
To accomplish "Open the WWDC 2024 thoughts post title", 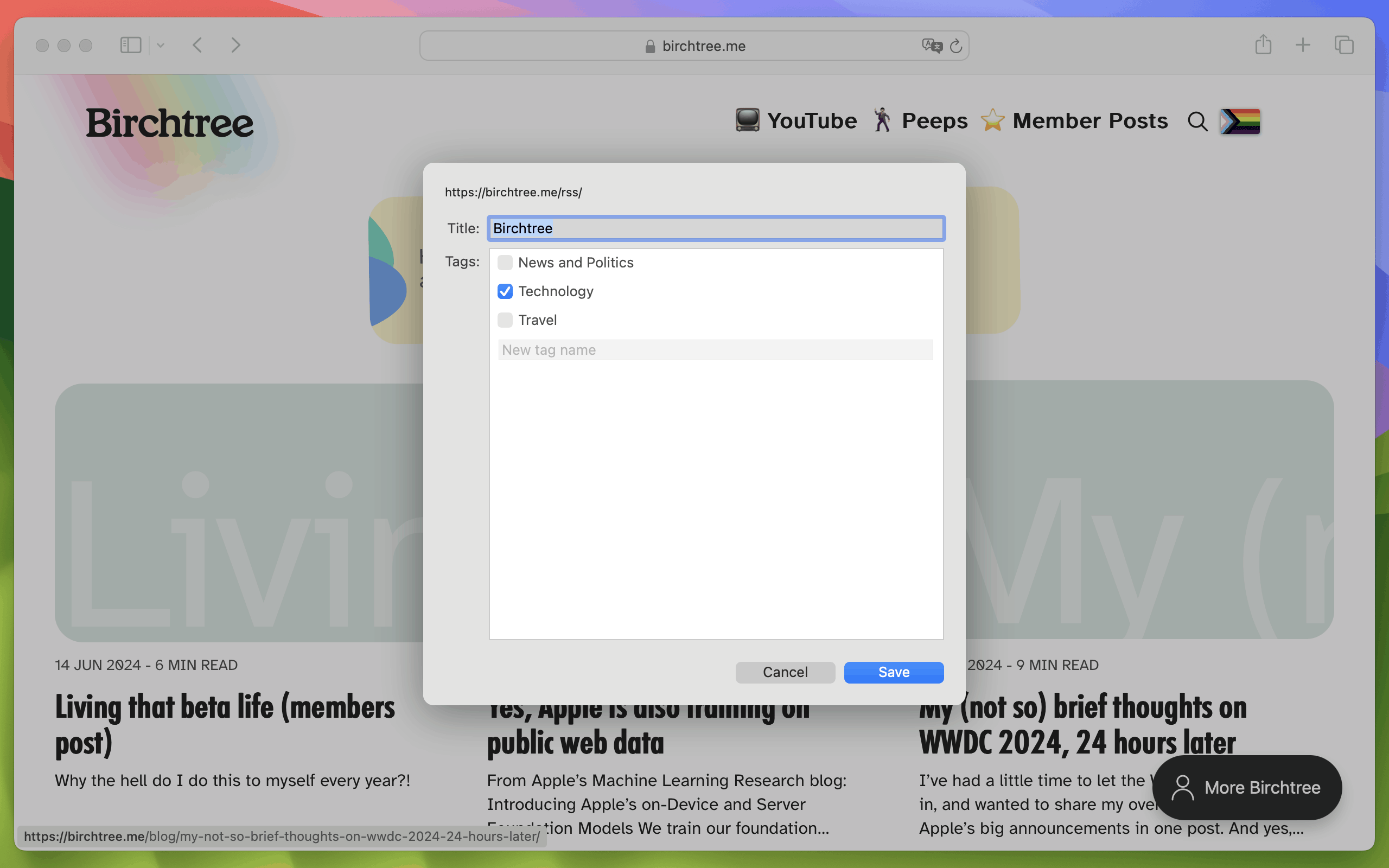I will click(1082, 724).
